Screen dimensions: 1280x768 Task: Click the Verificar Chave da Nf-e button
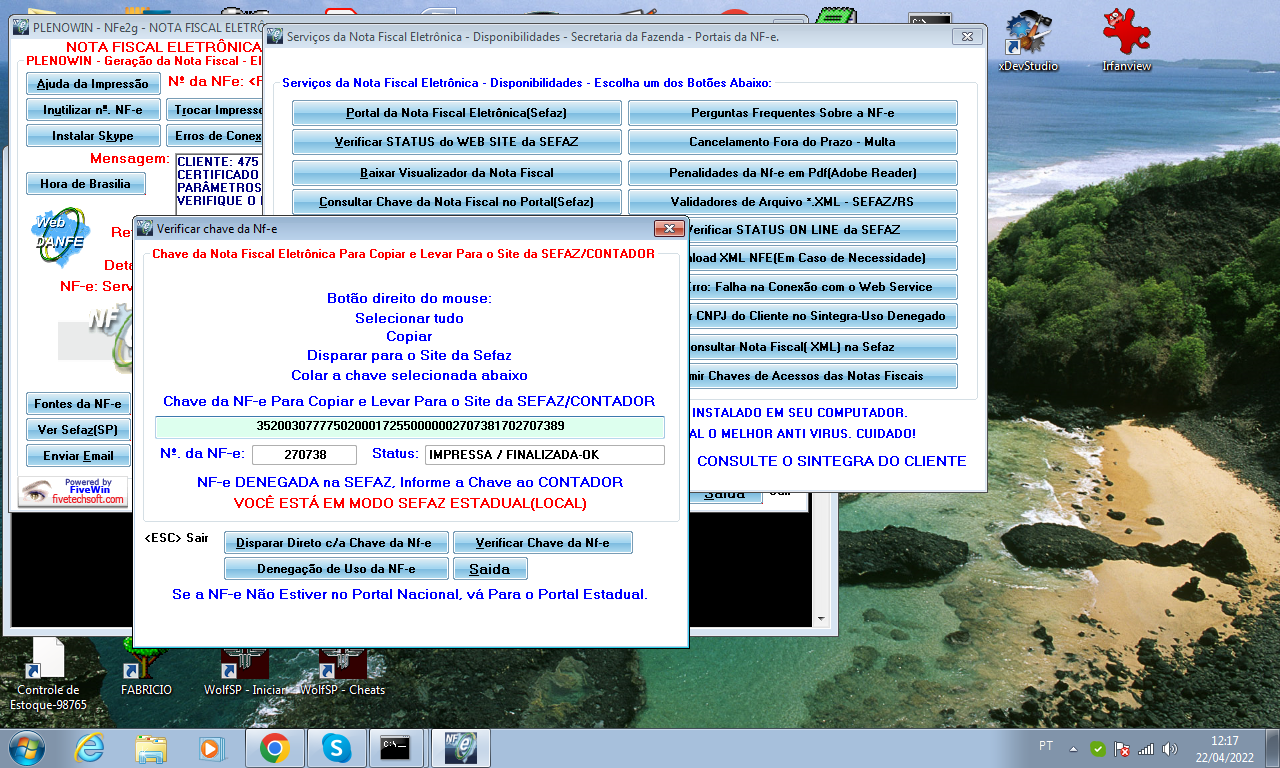click(x=543, y=543)
